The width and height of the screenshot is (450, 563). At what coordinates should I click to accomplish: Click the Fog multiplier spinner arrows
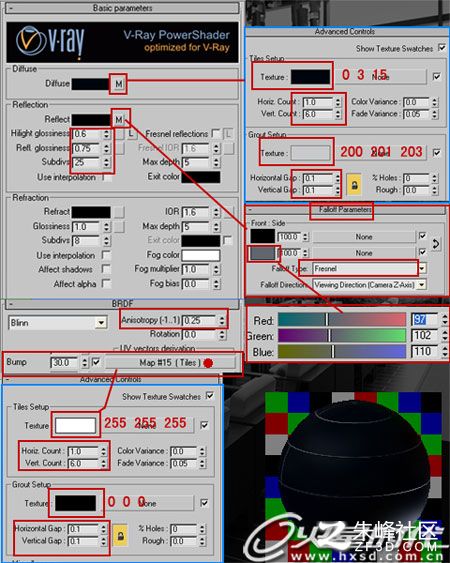coord(215,269)
